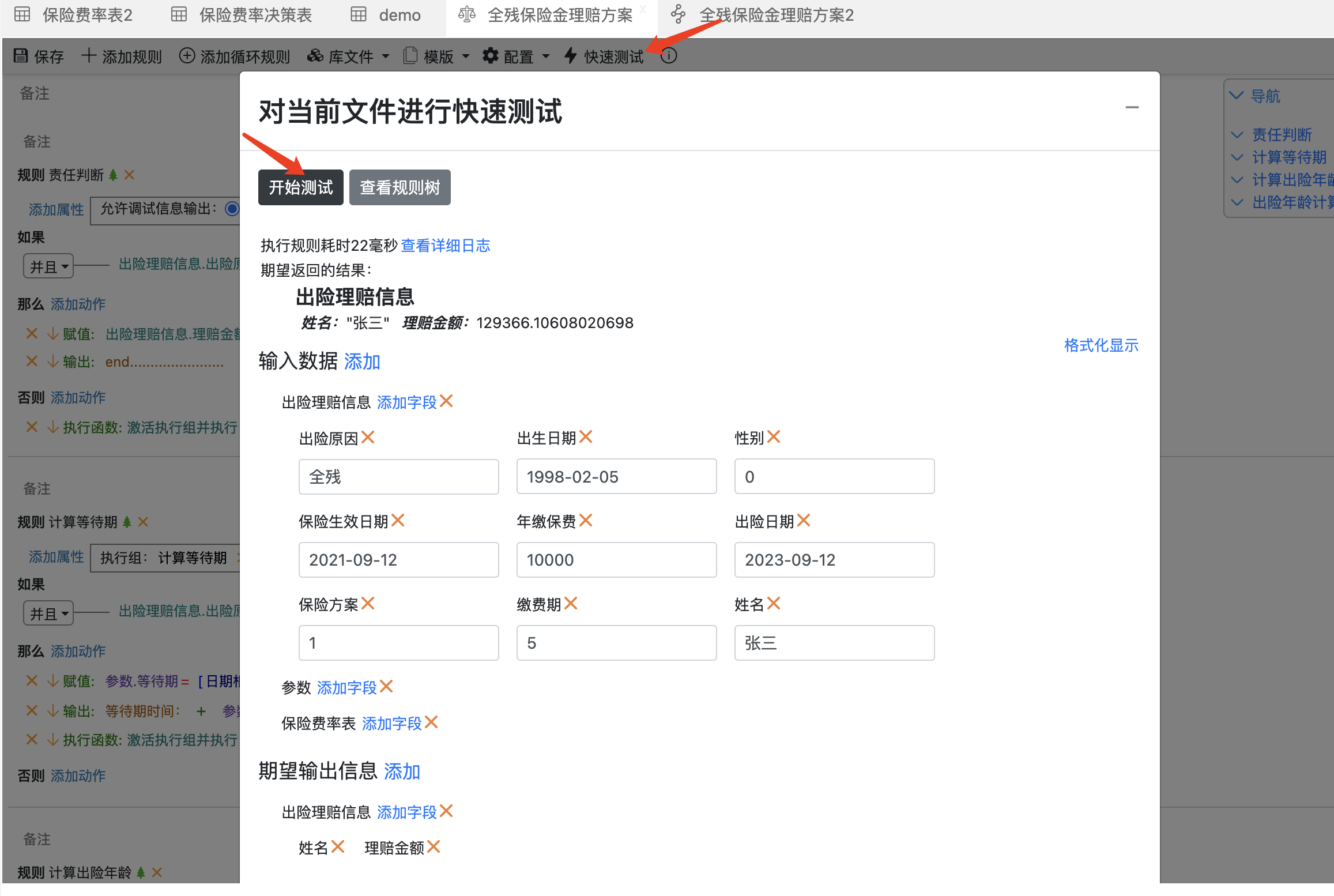The image size is (1334, 896).
Task: Minimize the quick test dialog
Action: pyautogui.click(x=1132, y=108)
